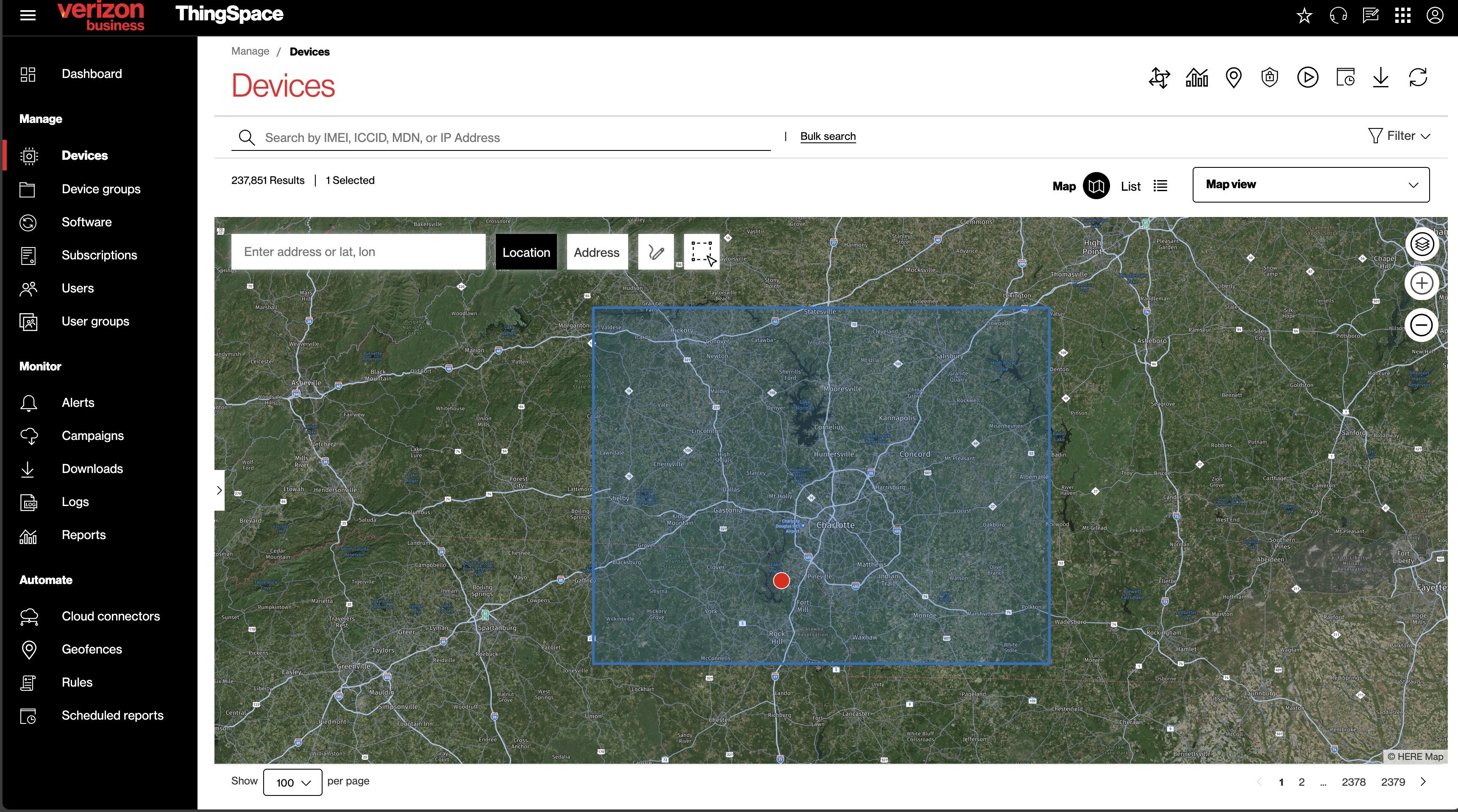Zoom in with the map plus button

point(1421,284)
